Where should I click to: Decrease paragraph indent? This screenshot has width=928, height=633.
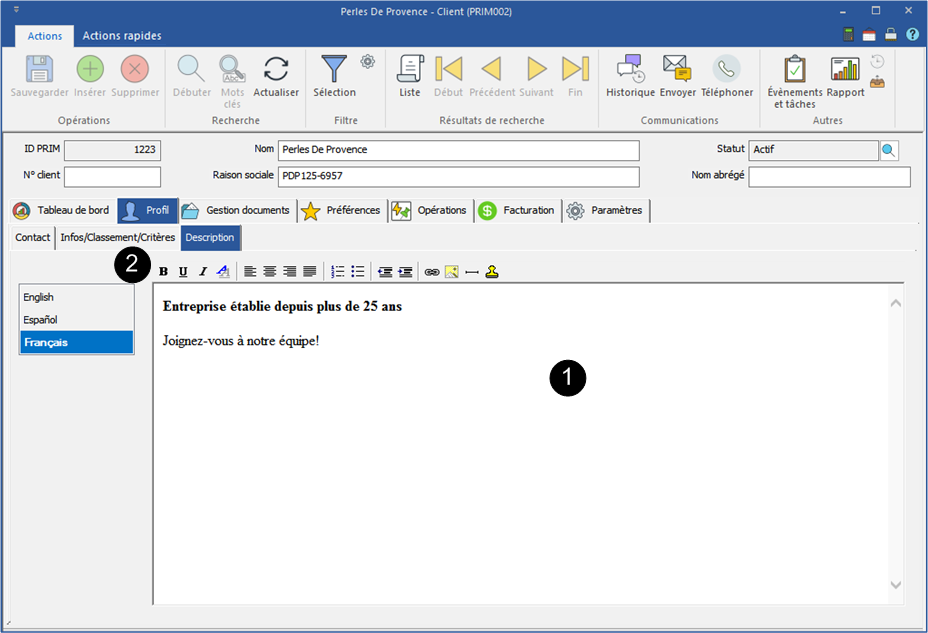pyautogui.click(x=385, y=272)
